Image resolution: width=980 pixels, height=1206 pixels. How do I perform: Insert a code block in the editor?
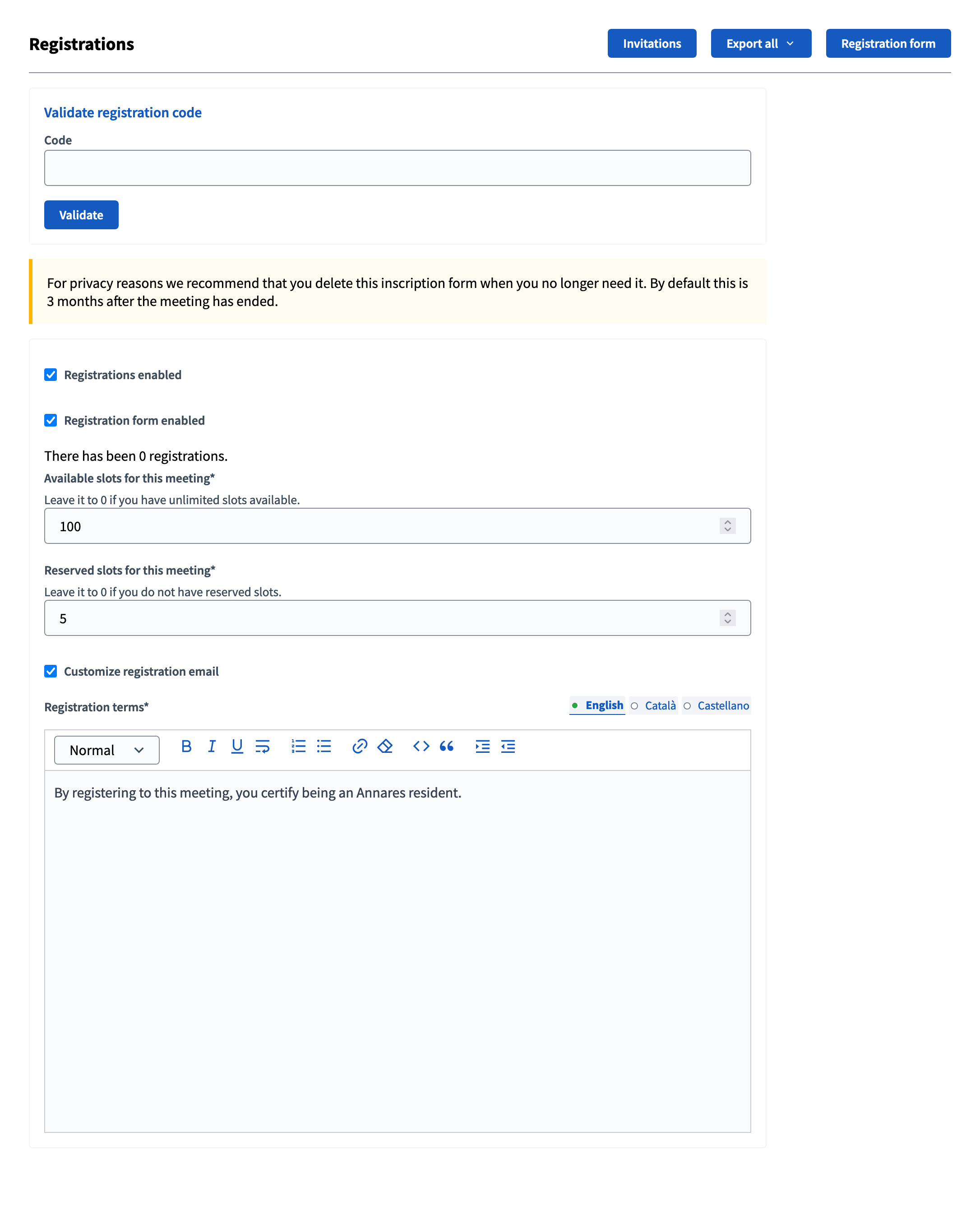[421, 747]
